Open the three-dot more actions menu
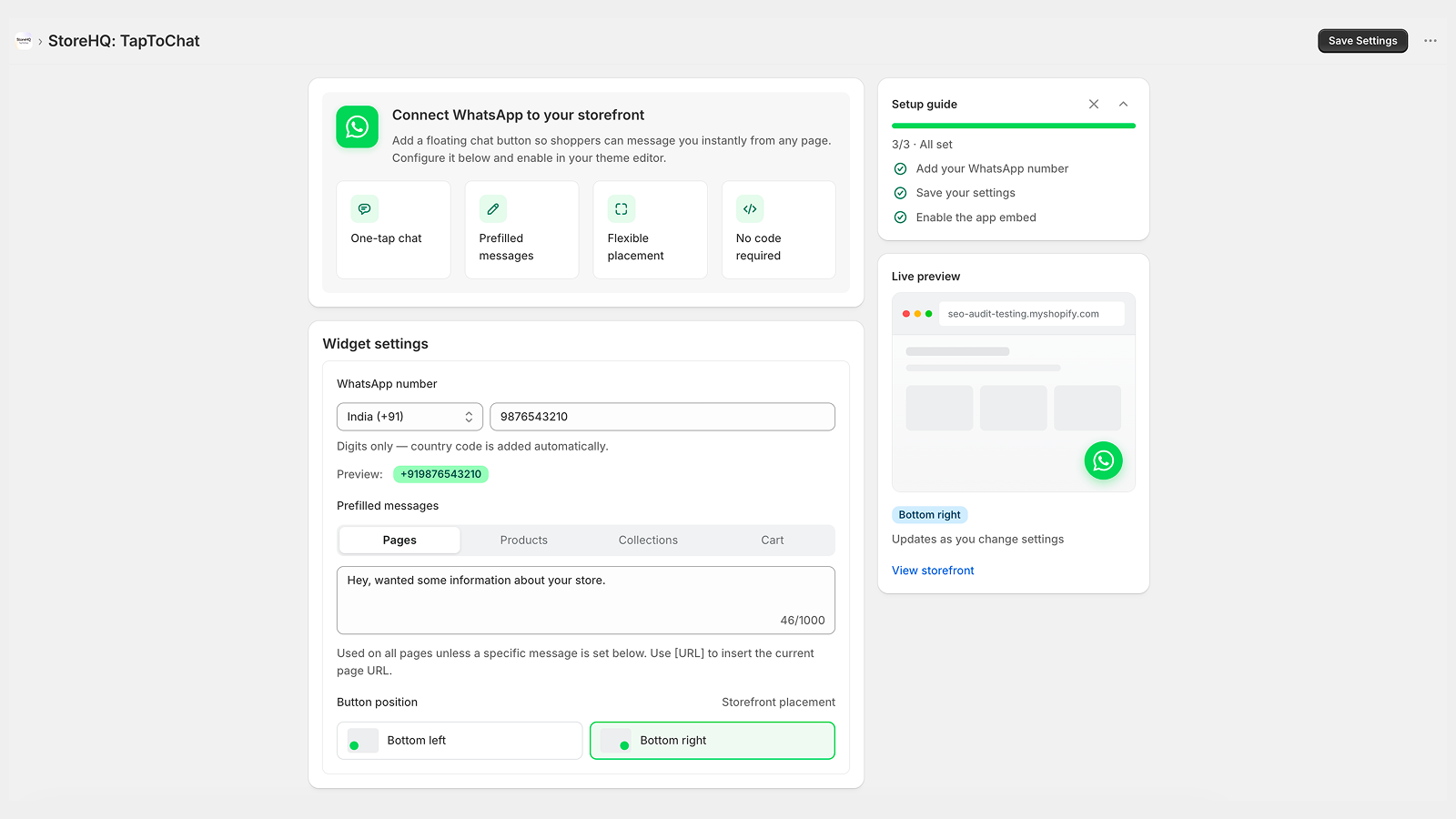 1431,41
